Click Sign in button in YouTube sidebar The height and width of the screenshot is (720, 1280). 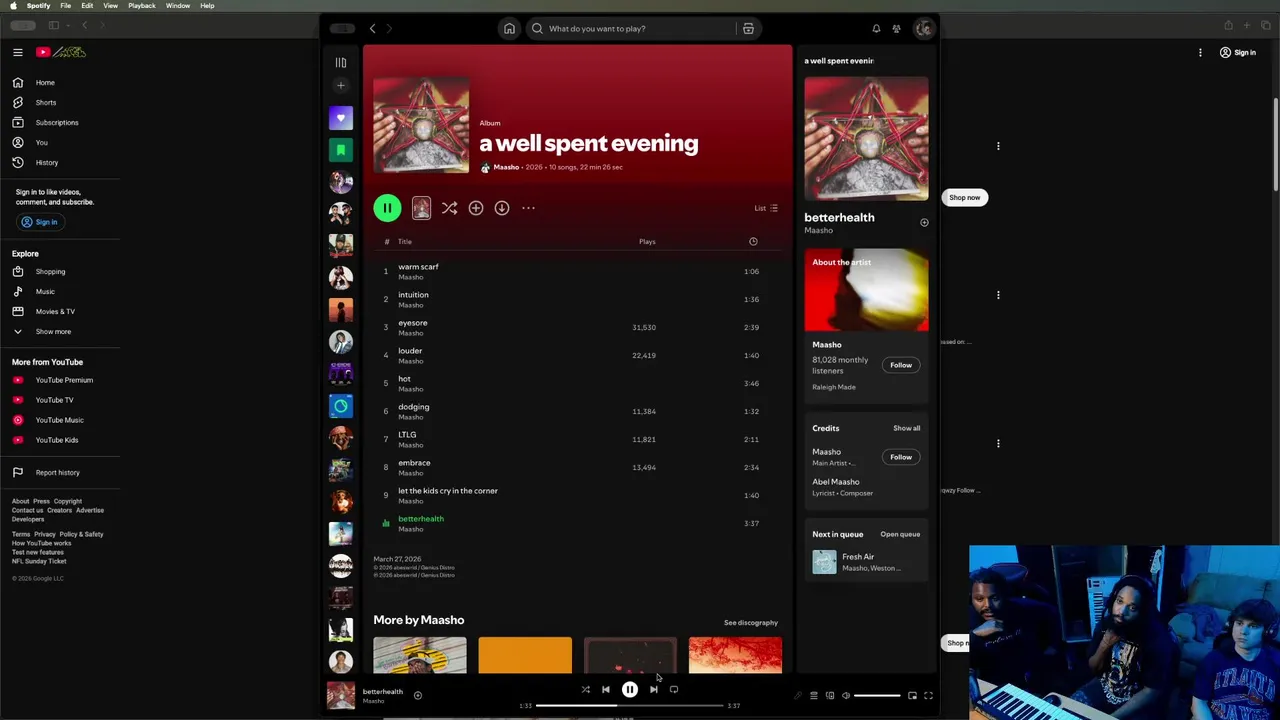(x=40, y=222)
